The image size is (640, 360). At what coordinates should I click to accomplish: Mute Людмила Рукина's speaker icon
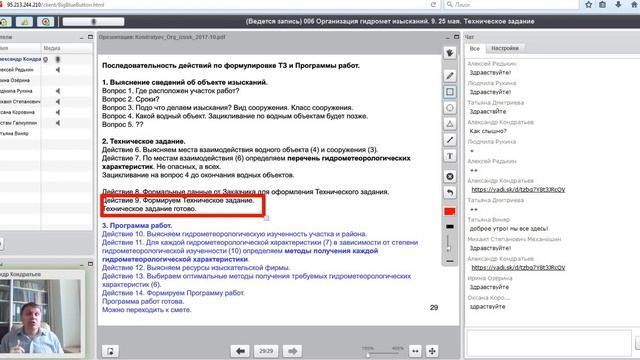pos(58,91)
